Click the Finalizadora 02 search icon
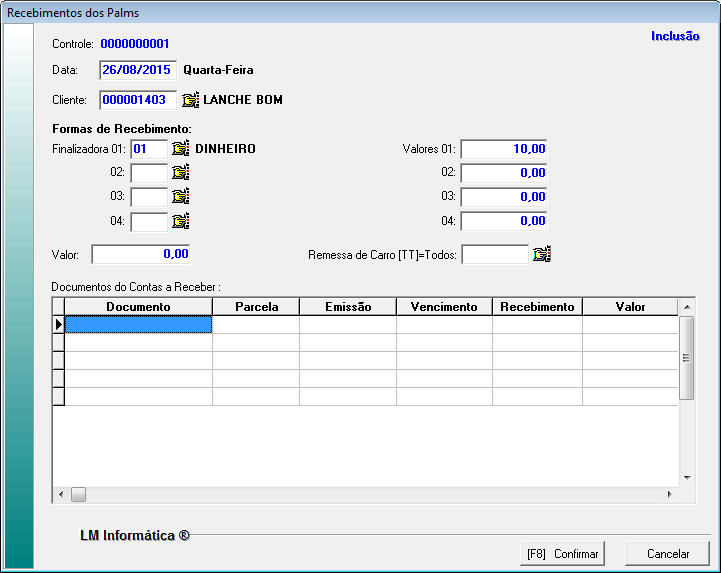 (x=180, y=173)
